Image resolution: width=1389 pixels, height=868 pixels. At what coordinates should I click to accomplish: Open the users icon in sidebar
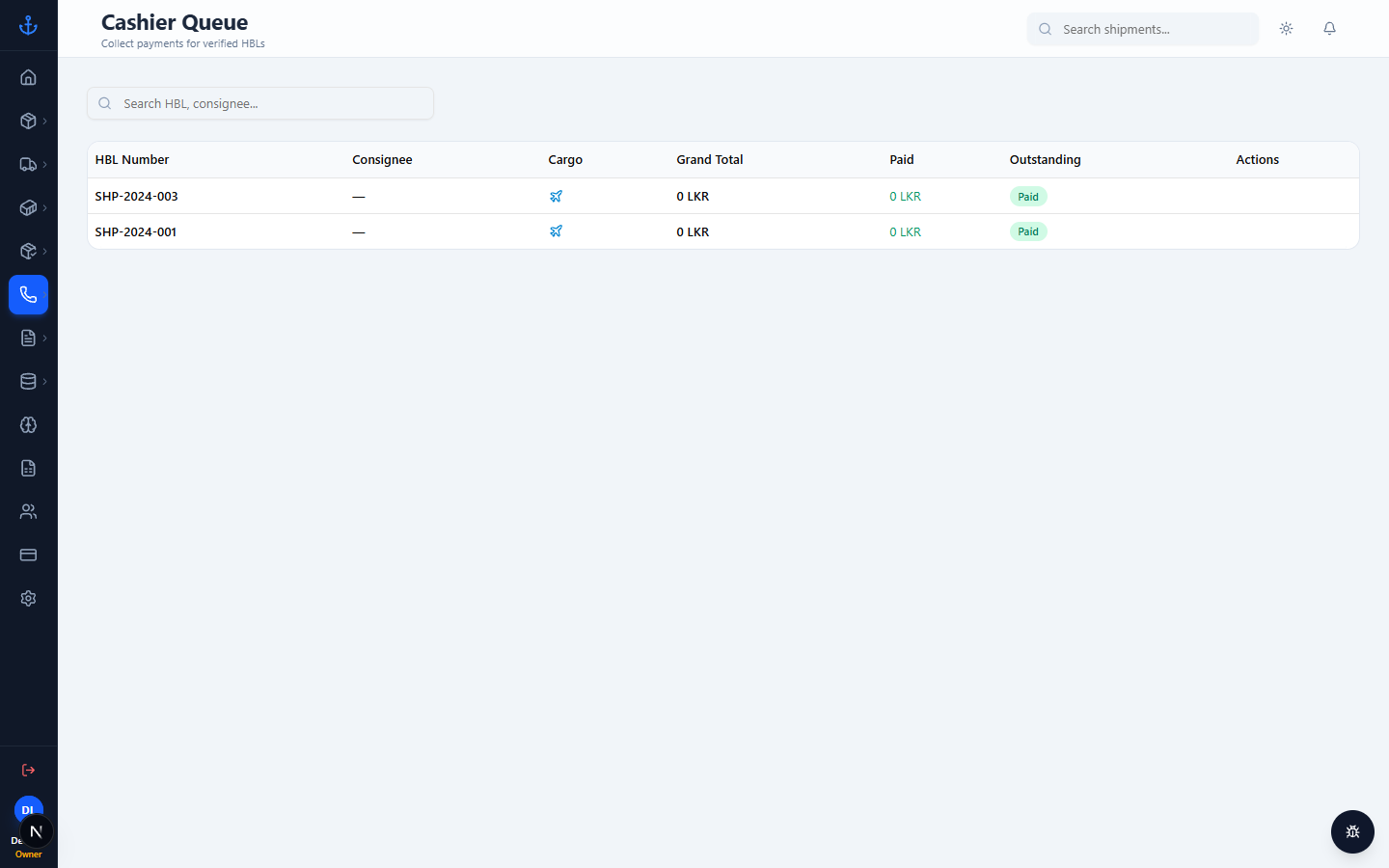(x=28, y=511)
